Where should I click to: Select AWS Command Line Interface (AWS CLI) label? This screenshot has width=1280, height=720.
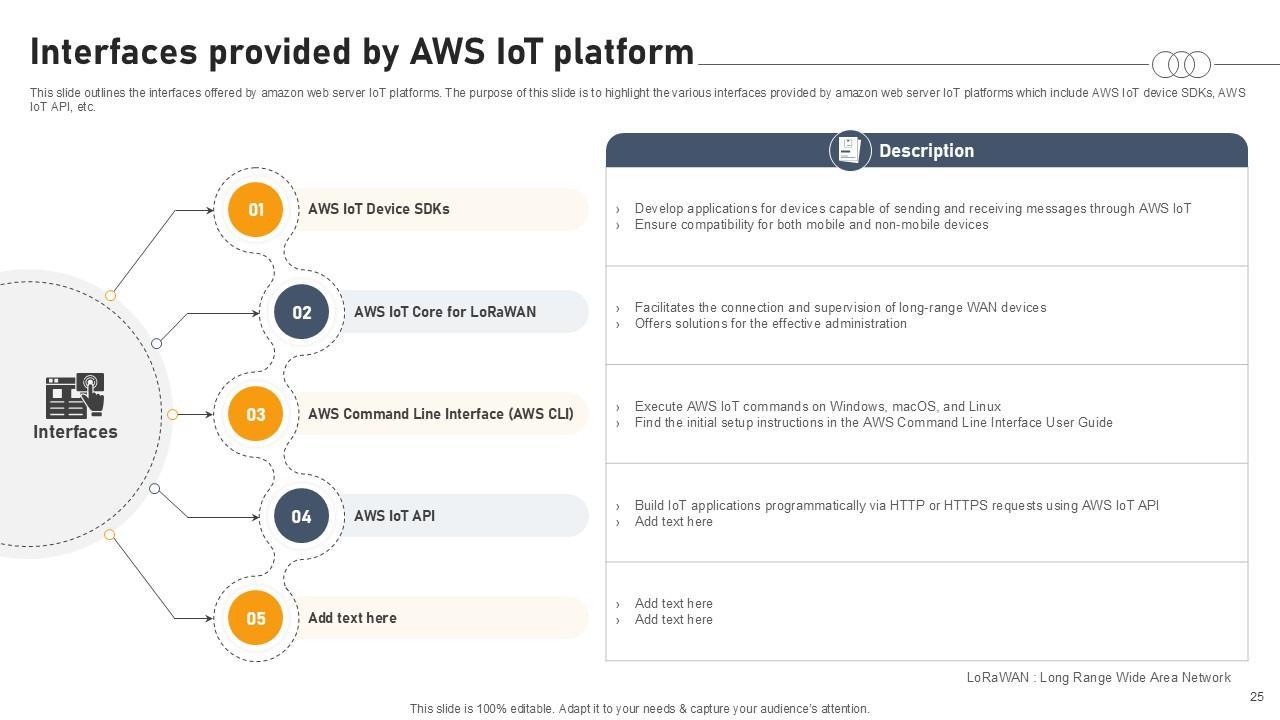(x=440, y=414)
